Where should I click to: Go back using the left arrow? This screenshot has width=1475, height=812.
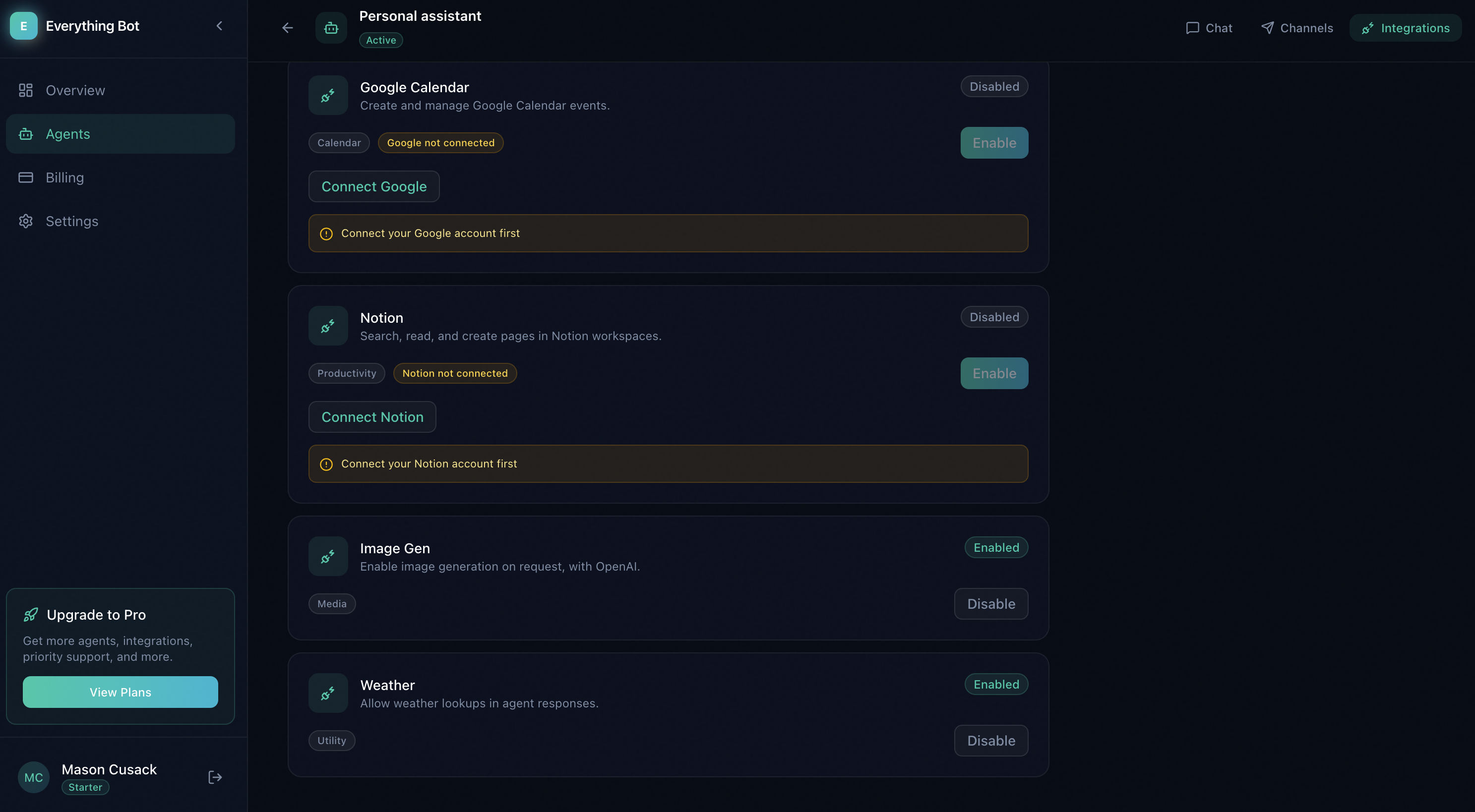coord(288,27)
